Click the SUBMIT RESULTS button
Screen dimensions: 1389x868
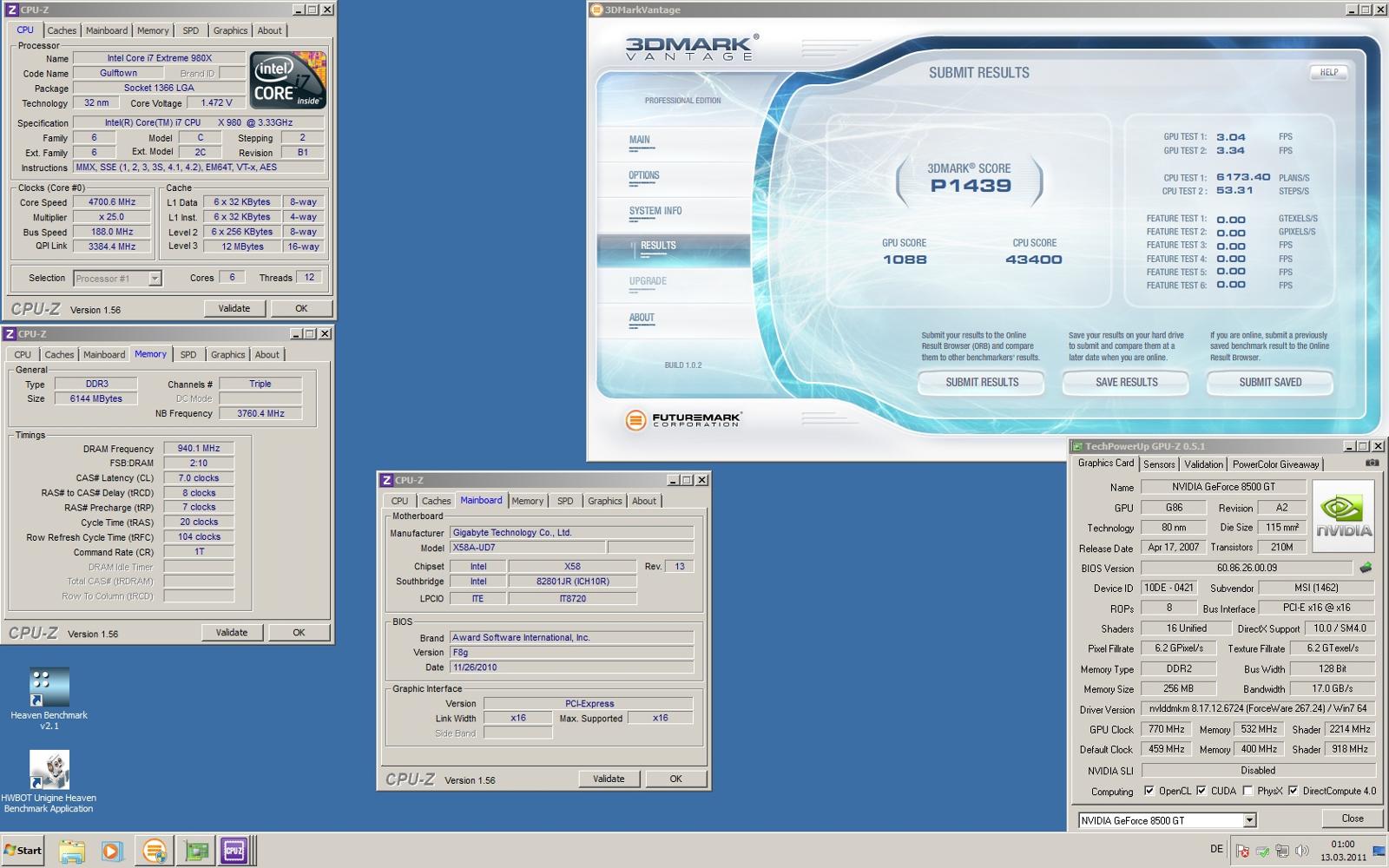982,382
